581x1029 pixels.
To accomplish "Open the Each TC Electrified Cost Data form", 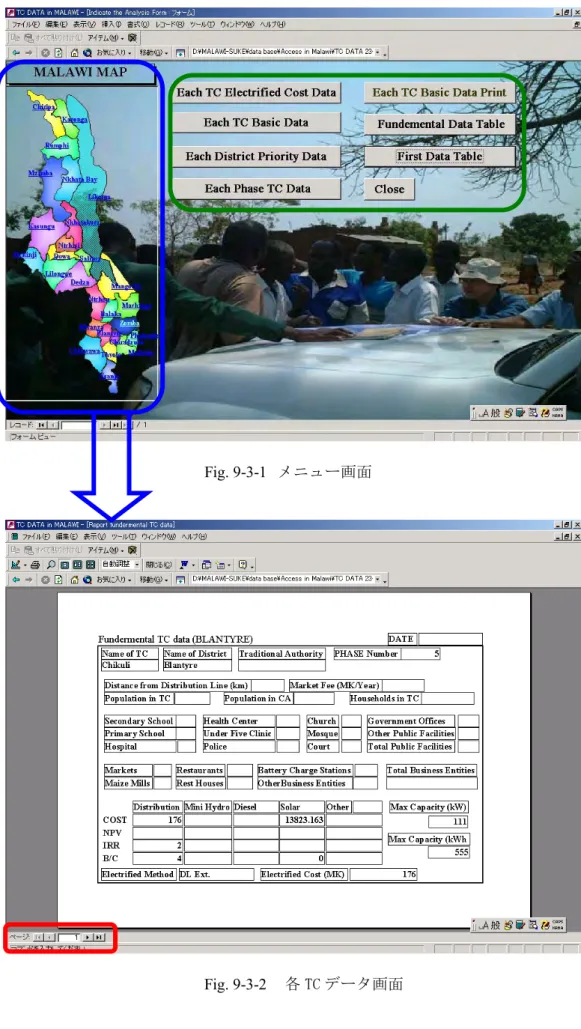I will (x=255, y=93).
